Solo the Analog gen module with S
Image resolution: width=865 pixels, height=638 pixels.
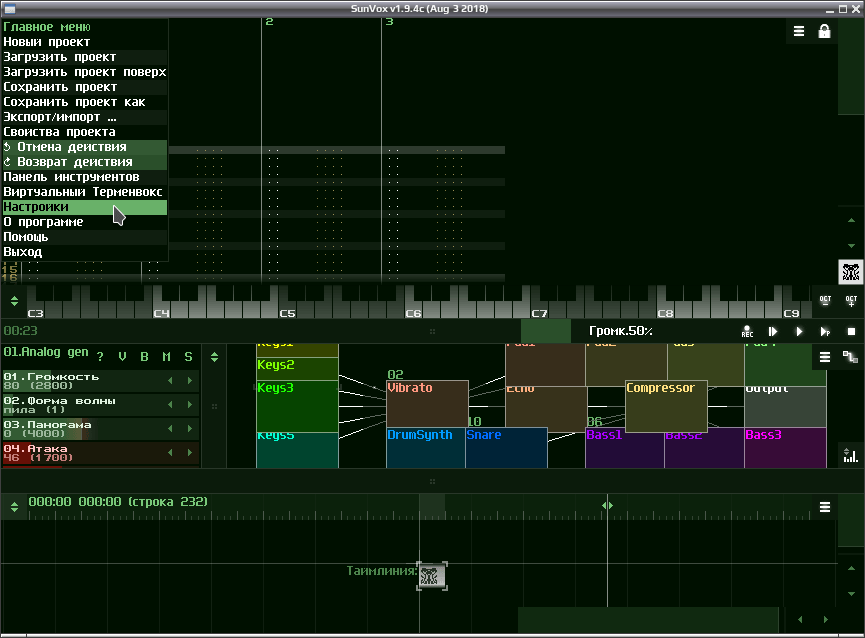coord(189,357)
